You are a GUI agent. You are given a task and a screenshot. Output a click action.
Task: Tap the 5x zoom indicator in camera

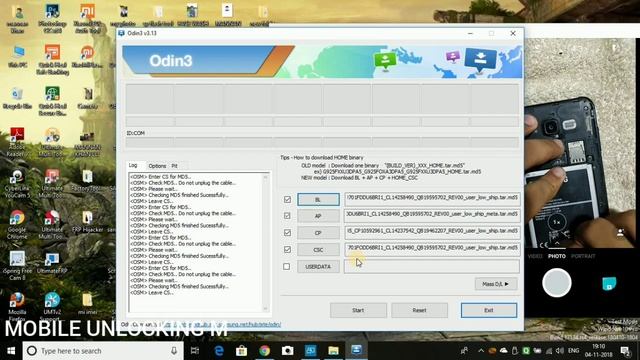[557, 222]
